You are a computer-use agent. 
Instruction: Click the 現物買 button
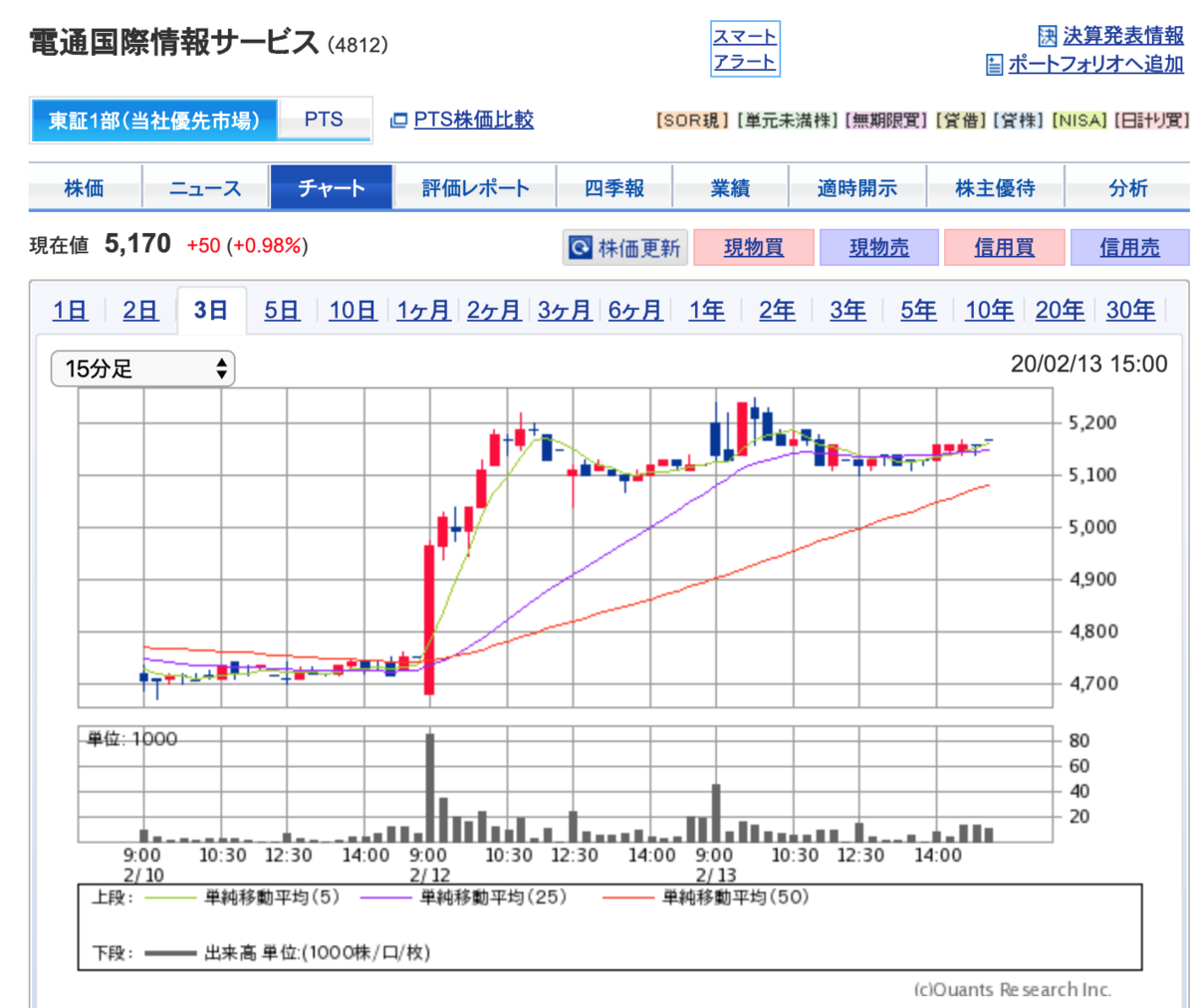pos(753,247)
